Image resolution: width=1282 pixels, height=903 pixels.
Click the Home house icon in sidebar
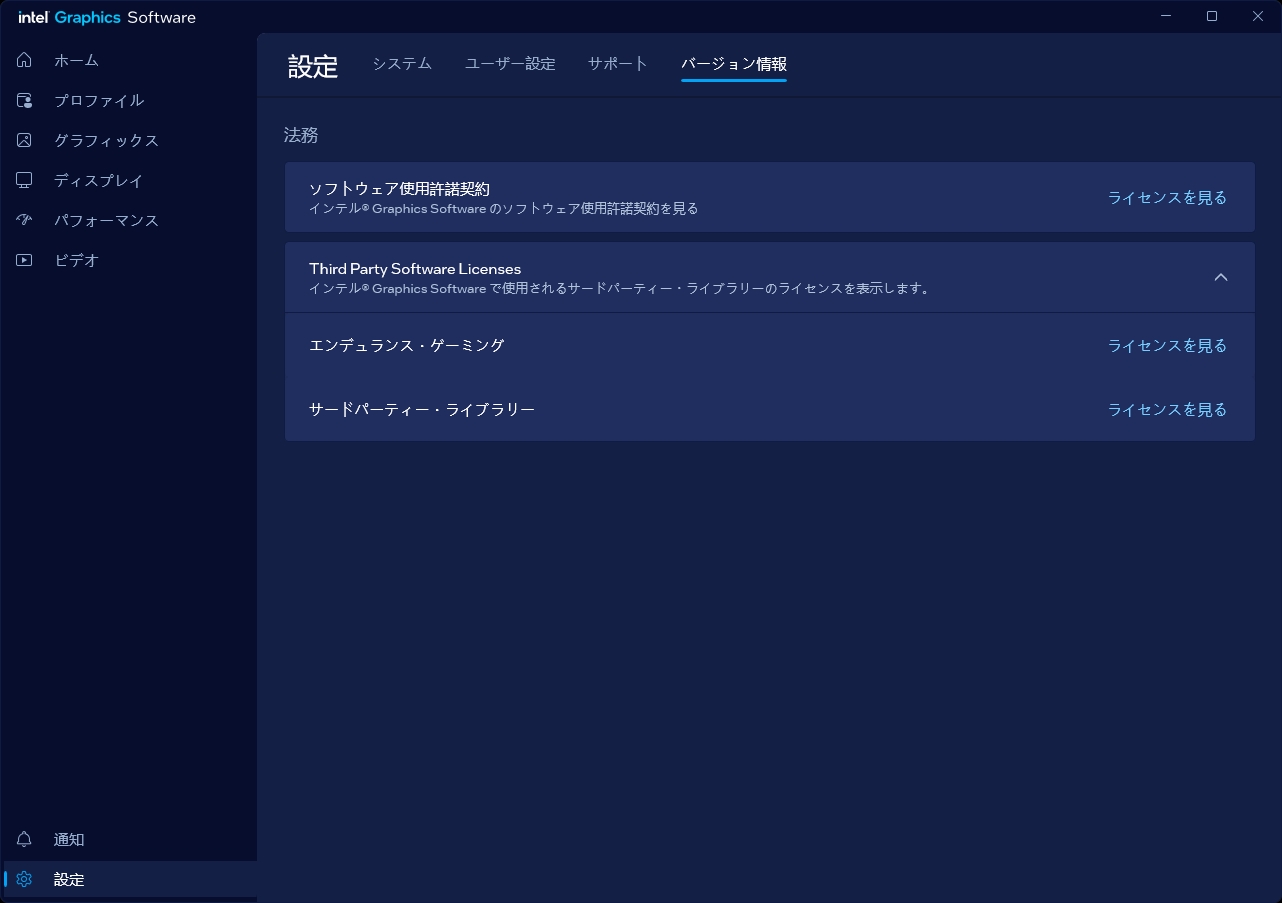pos(25,60)
